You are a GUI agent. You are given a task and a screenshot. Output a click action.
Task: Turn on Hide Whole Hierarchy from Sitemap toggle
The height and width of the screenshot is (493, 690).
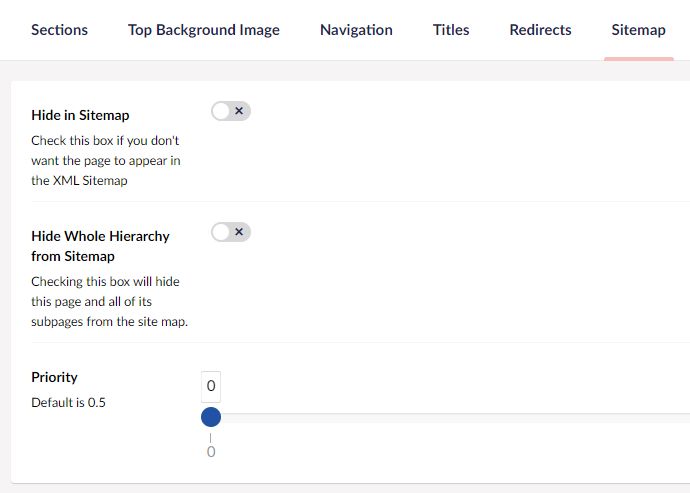230,232
